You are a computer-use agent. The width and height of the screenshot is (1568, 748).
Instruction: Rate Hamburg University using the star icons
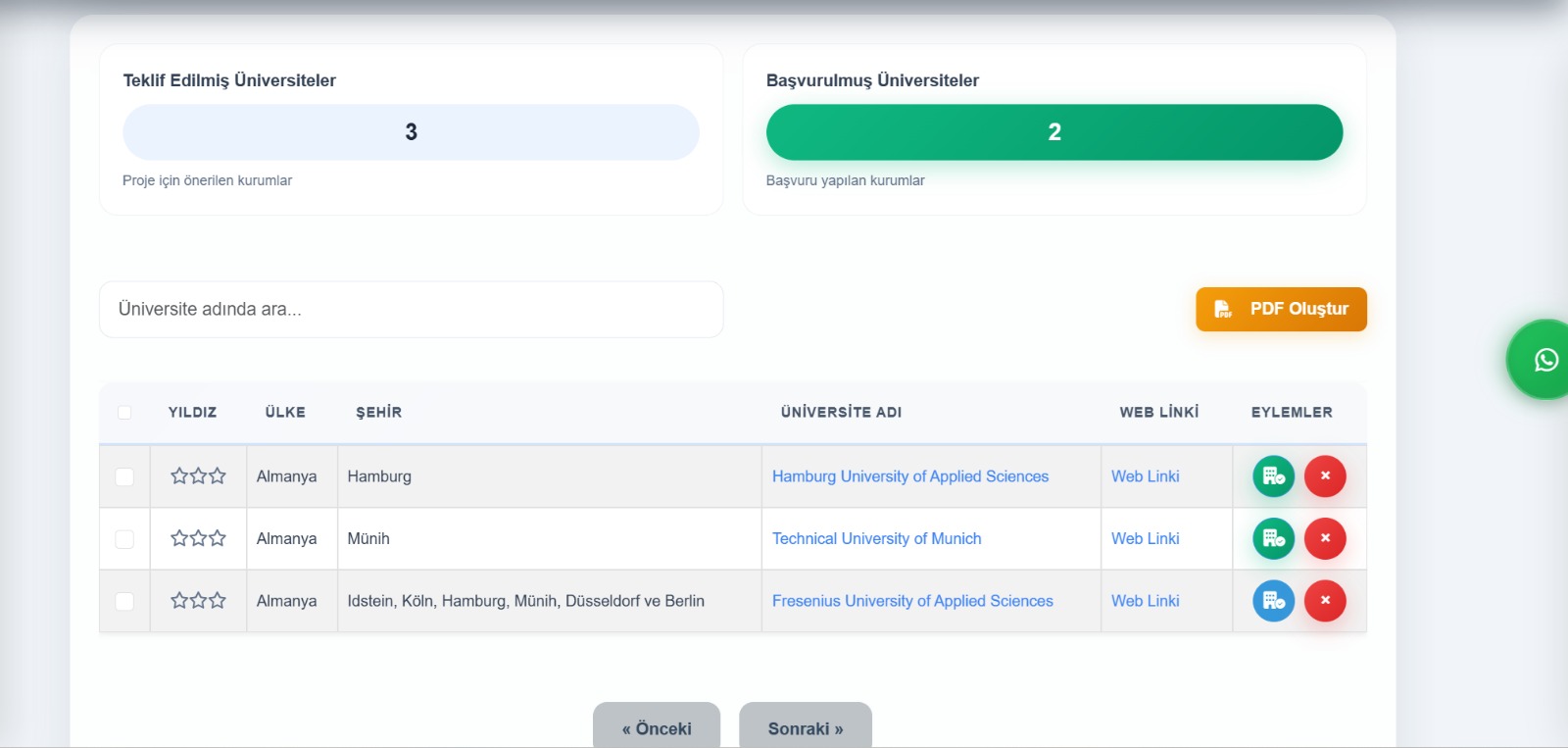click(x=198, y=476)
